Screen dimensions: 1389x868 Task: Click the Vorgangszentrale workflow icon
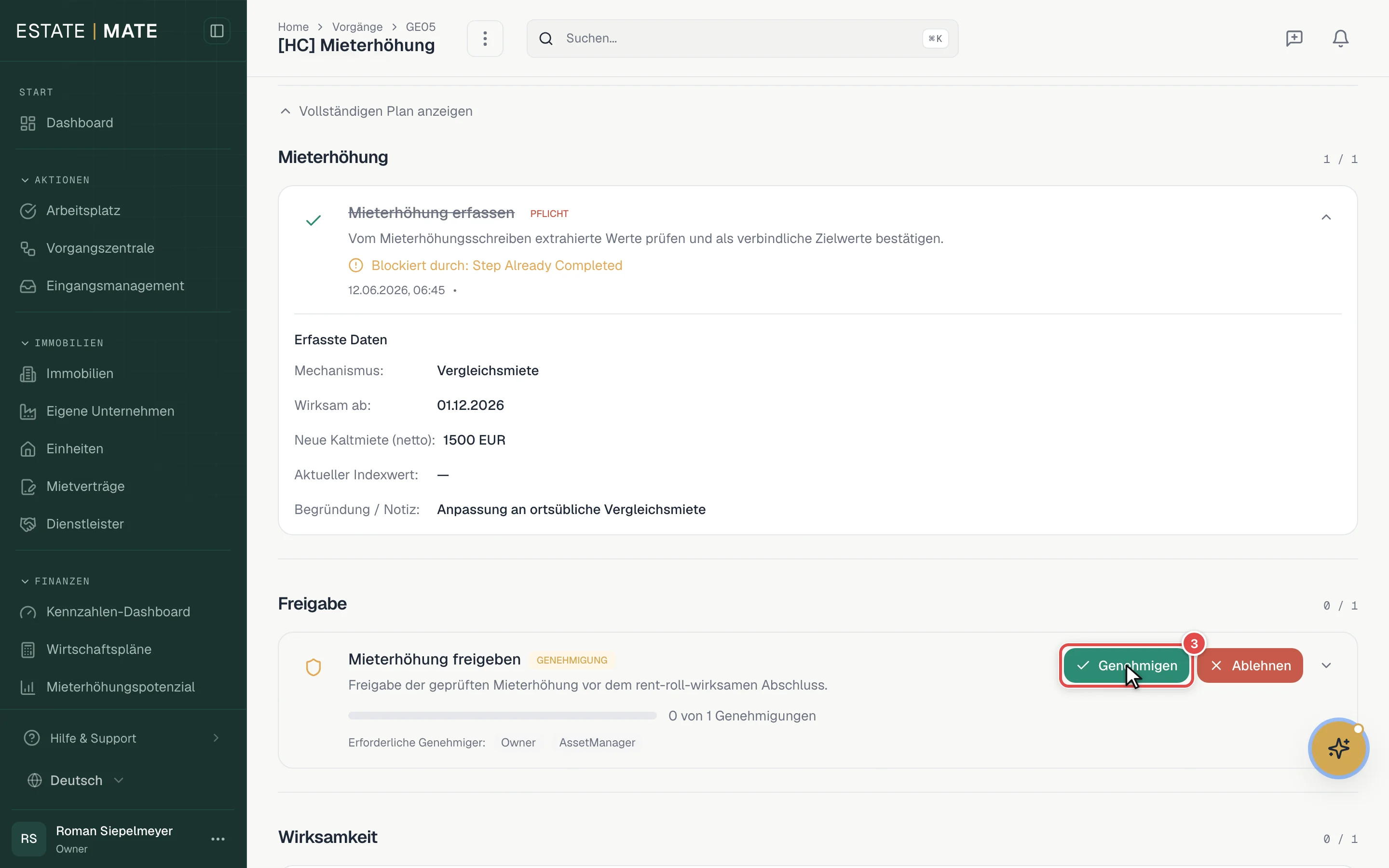tap(27, 248)
